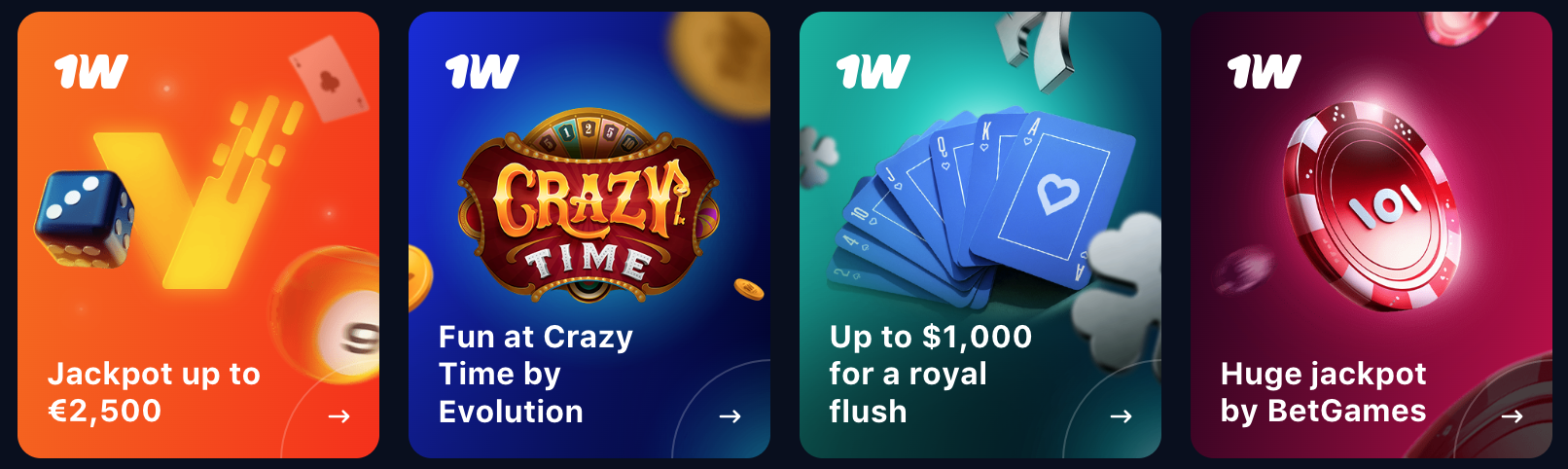Viewport: 1568px width, 469px height.
Task: Open the 'Fun at Crazy Time by Evolution' text
Action: (535, 374)
